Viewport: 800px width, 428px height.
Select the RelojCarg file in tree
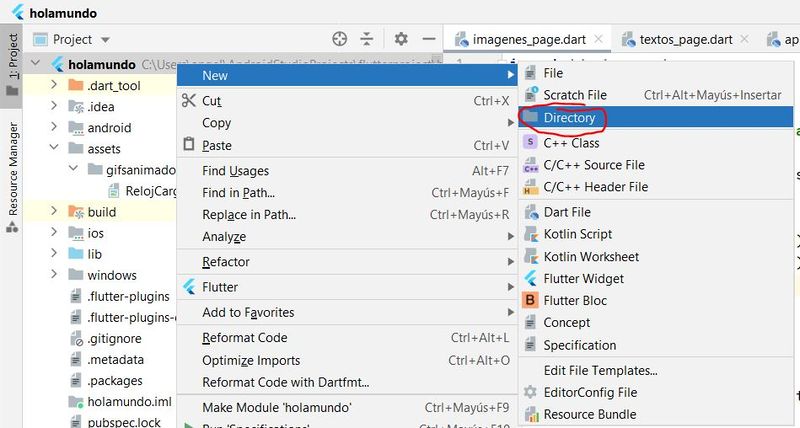pos(142,190)
